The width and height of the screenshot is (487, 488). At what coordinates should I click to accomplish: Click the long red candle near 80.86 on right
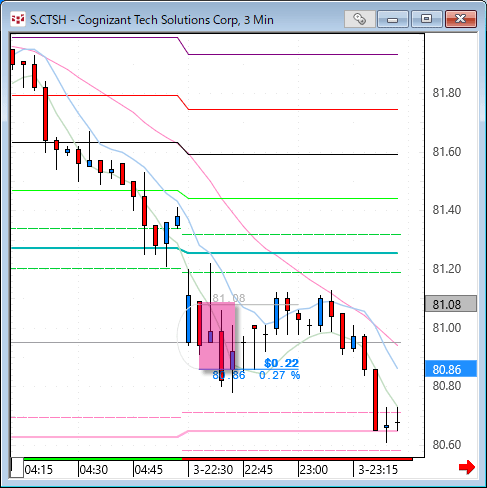coord(376,400)
